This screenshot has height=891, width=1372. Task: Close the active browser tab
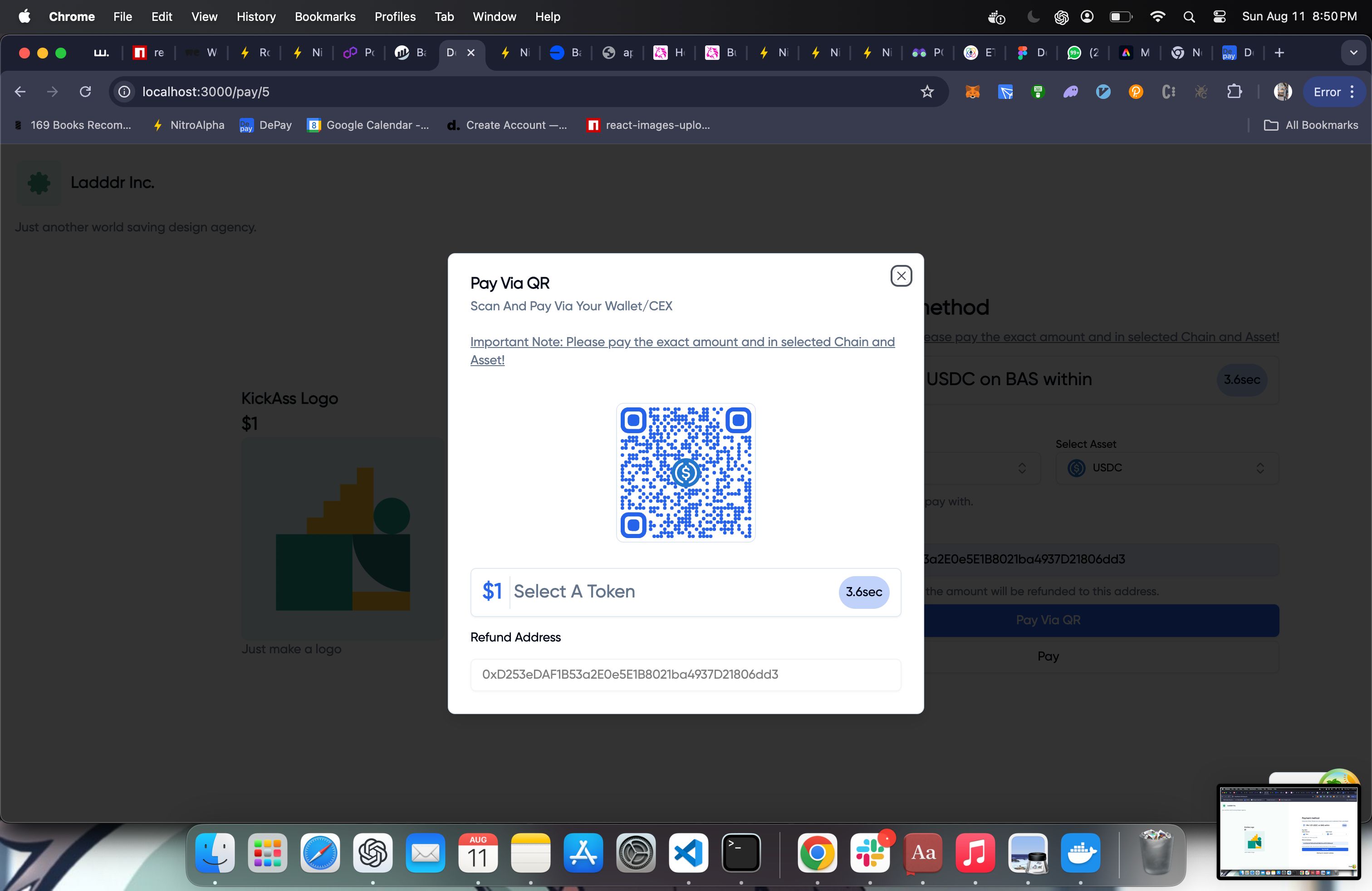point(471,53)
